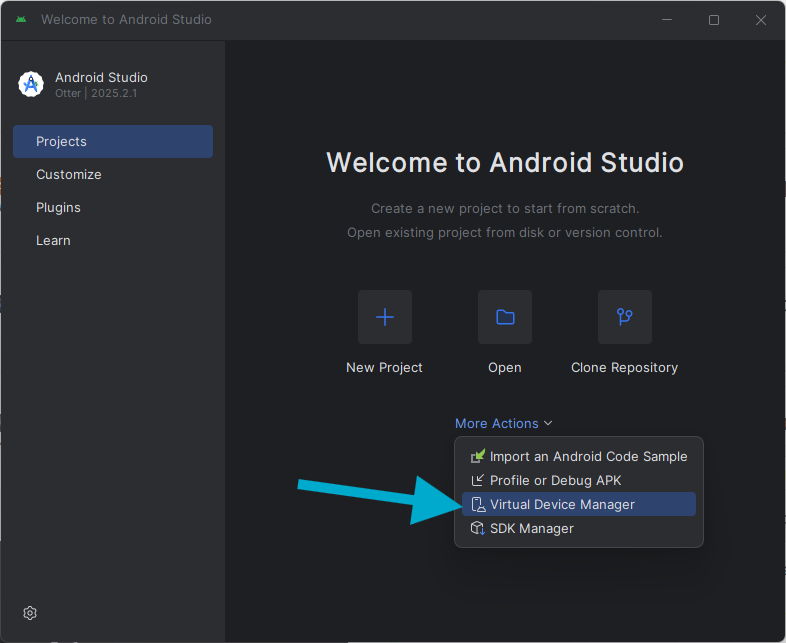Minimize the Welcome to Android Studio window
This screenshot has height=643, width=786.
(x=667, y=20)
